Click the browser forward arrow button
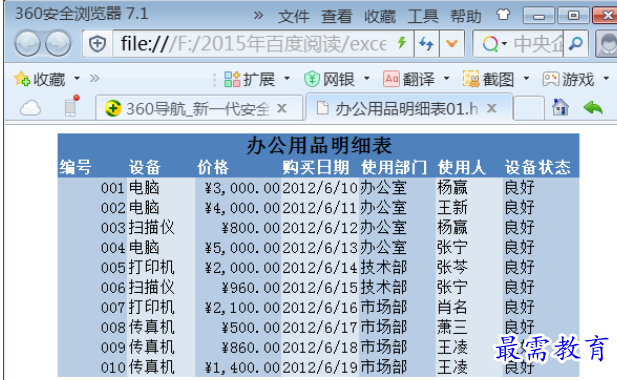617x380 pixels. (58, 44)
